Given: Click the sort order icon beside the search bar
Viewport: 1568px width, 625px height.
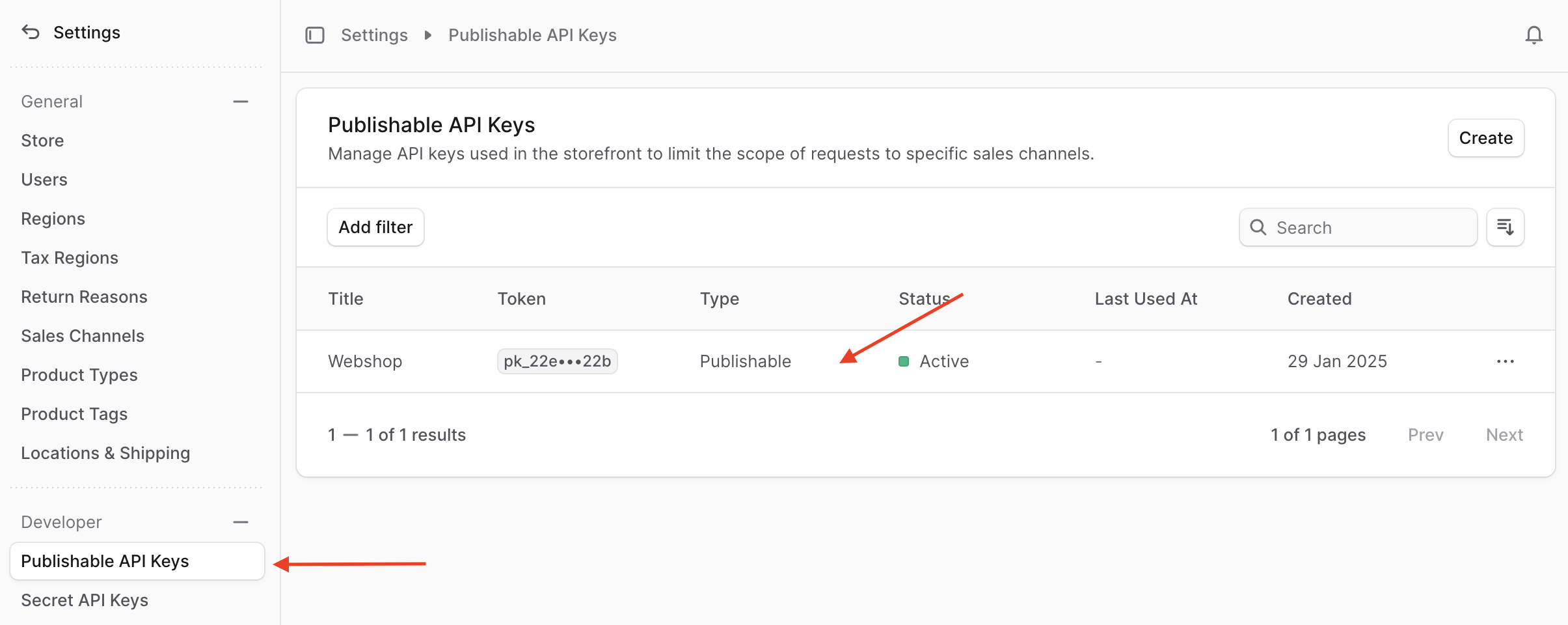Looking at the screenshot, I should pyautogui.click(x=1506, y=227).
